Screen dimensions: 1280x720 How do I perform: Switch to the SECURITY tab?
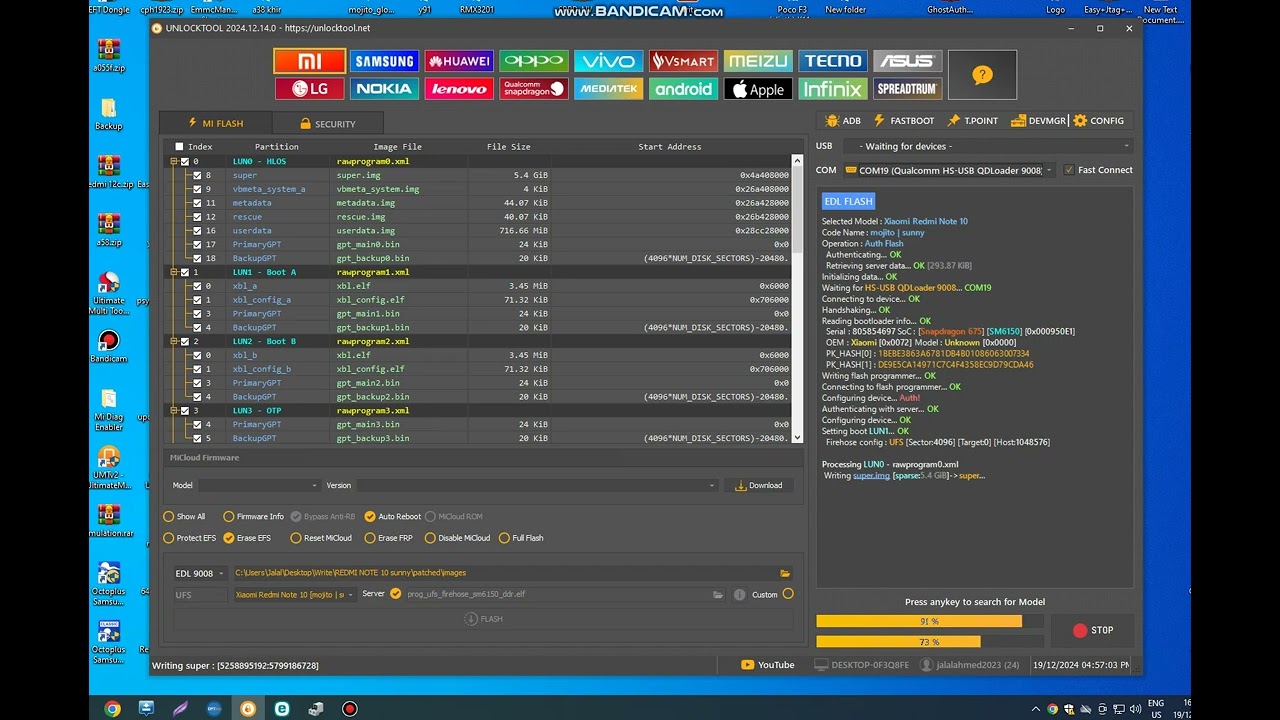[x=327, y=124]
